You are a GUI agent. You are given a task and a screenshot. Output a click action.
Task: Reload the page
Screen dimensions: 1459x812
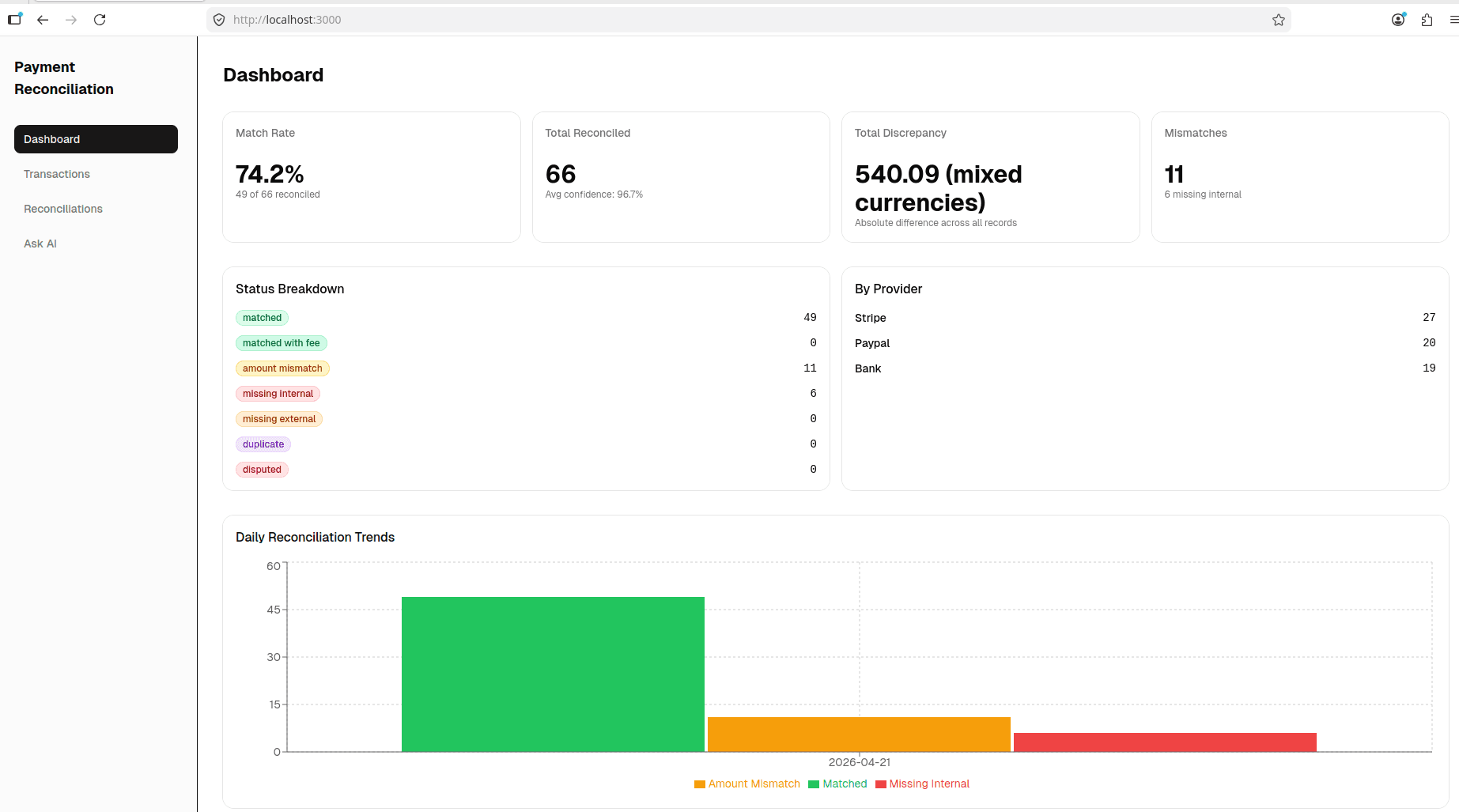(100, 20)
